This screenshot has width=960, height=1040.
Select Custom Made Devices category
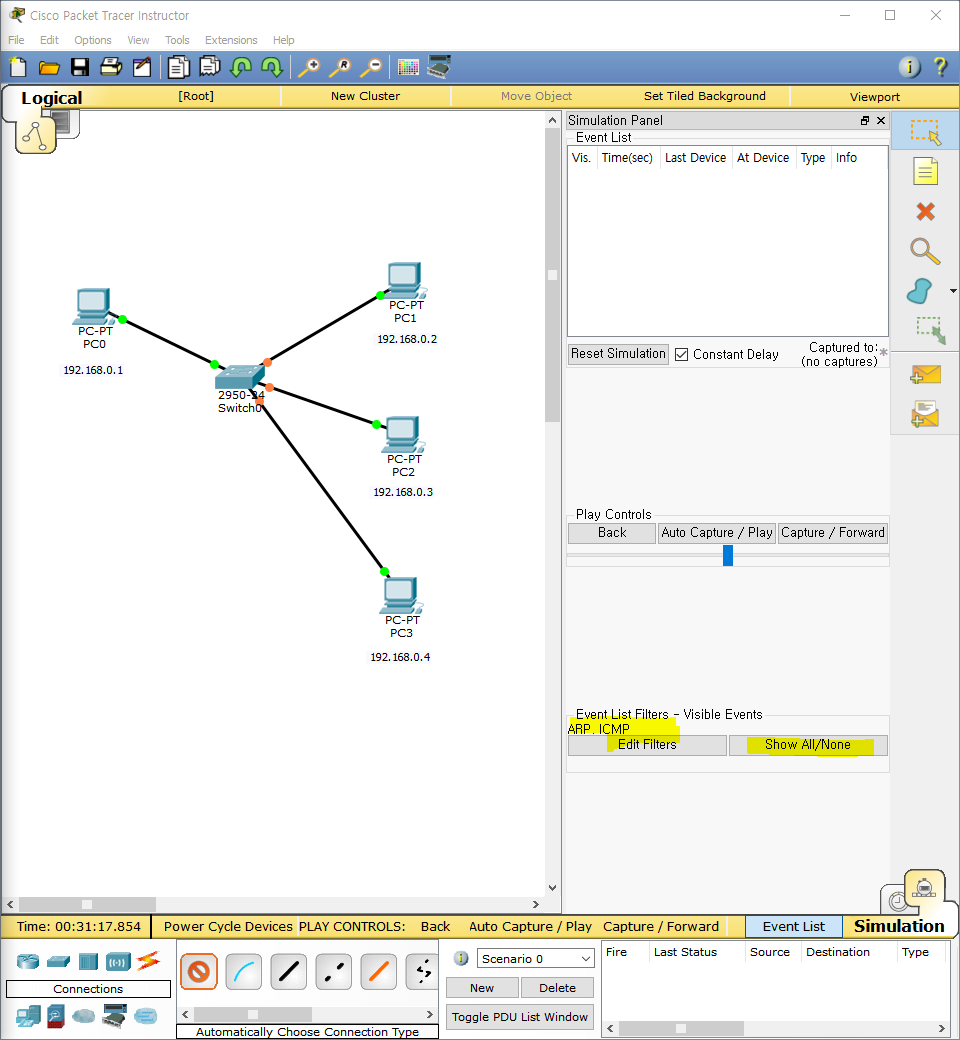pos(114,1015)
